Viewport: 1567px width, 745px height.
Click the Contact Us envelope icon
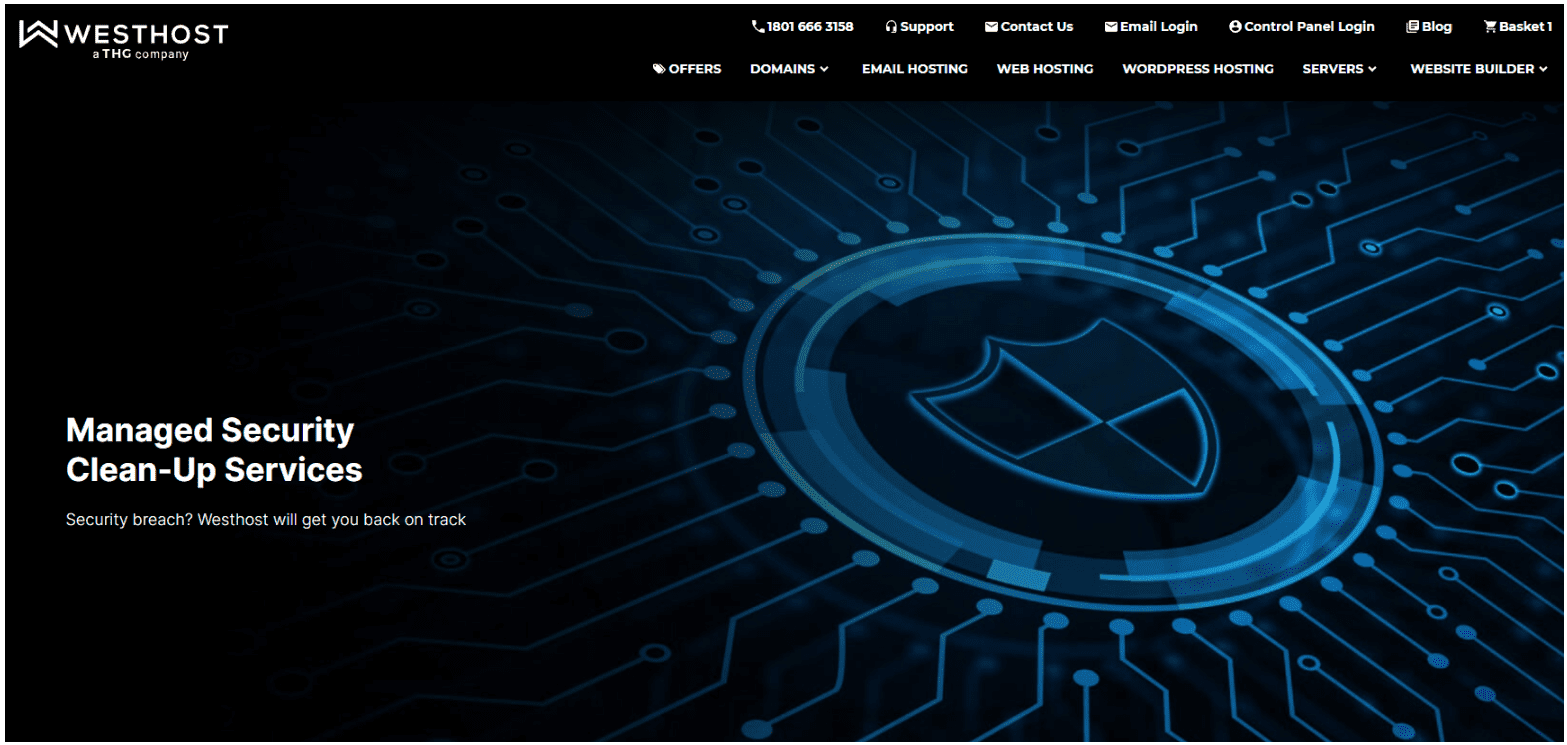pos(991,27)
